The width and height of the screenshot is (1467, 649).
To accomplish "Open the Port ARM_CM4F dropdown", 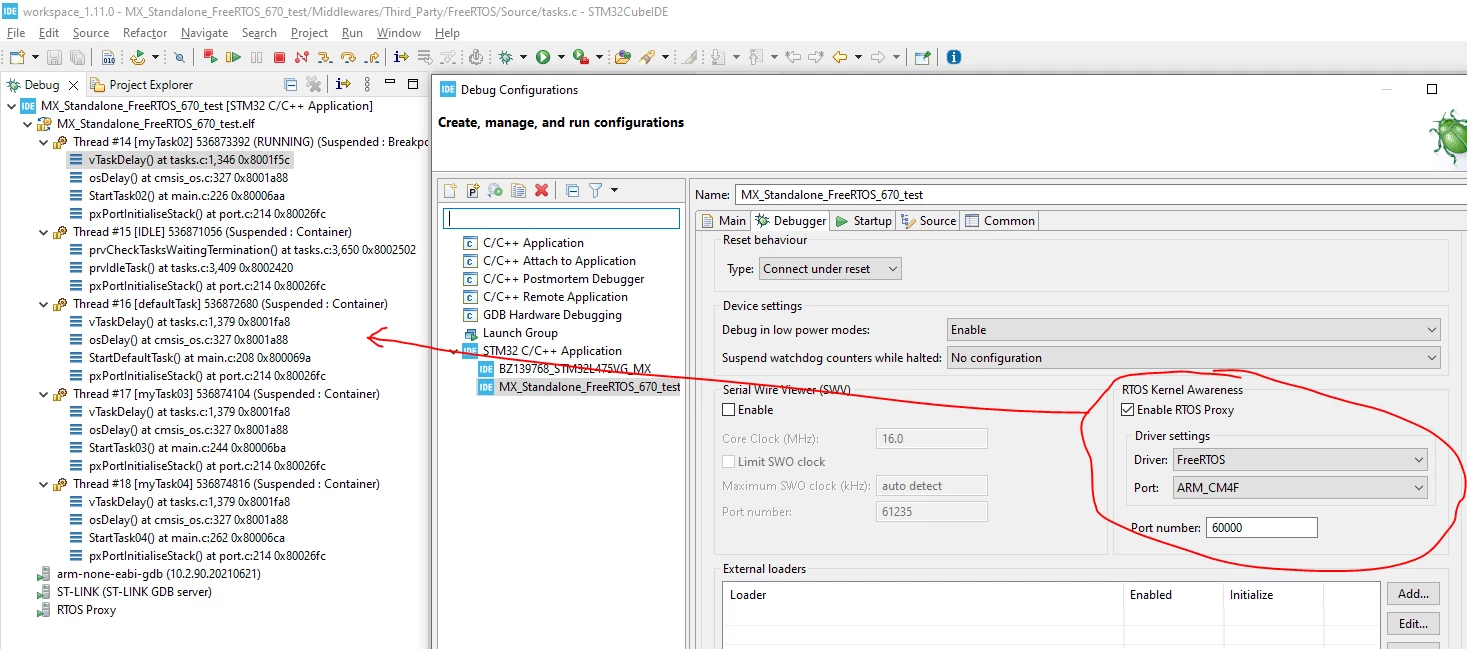I will (x=1300, y=488).
